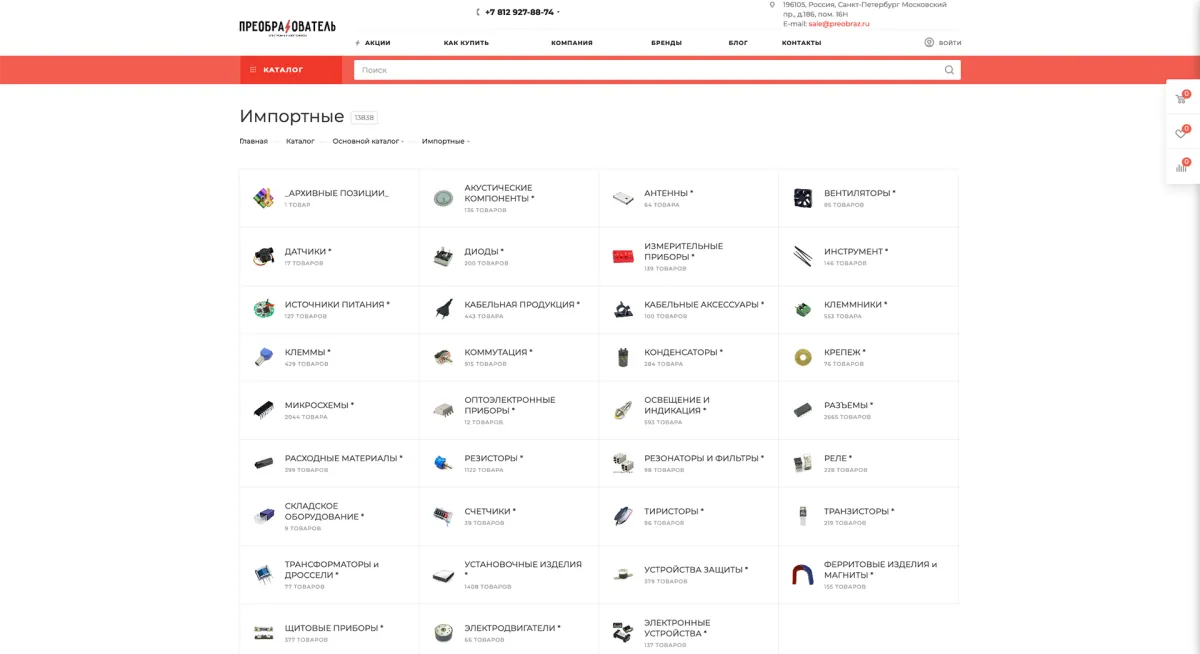Open Расходные материалы category link
Screen dimensions: 1200x654
[x=343, y=458]
